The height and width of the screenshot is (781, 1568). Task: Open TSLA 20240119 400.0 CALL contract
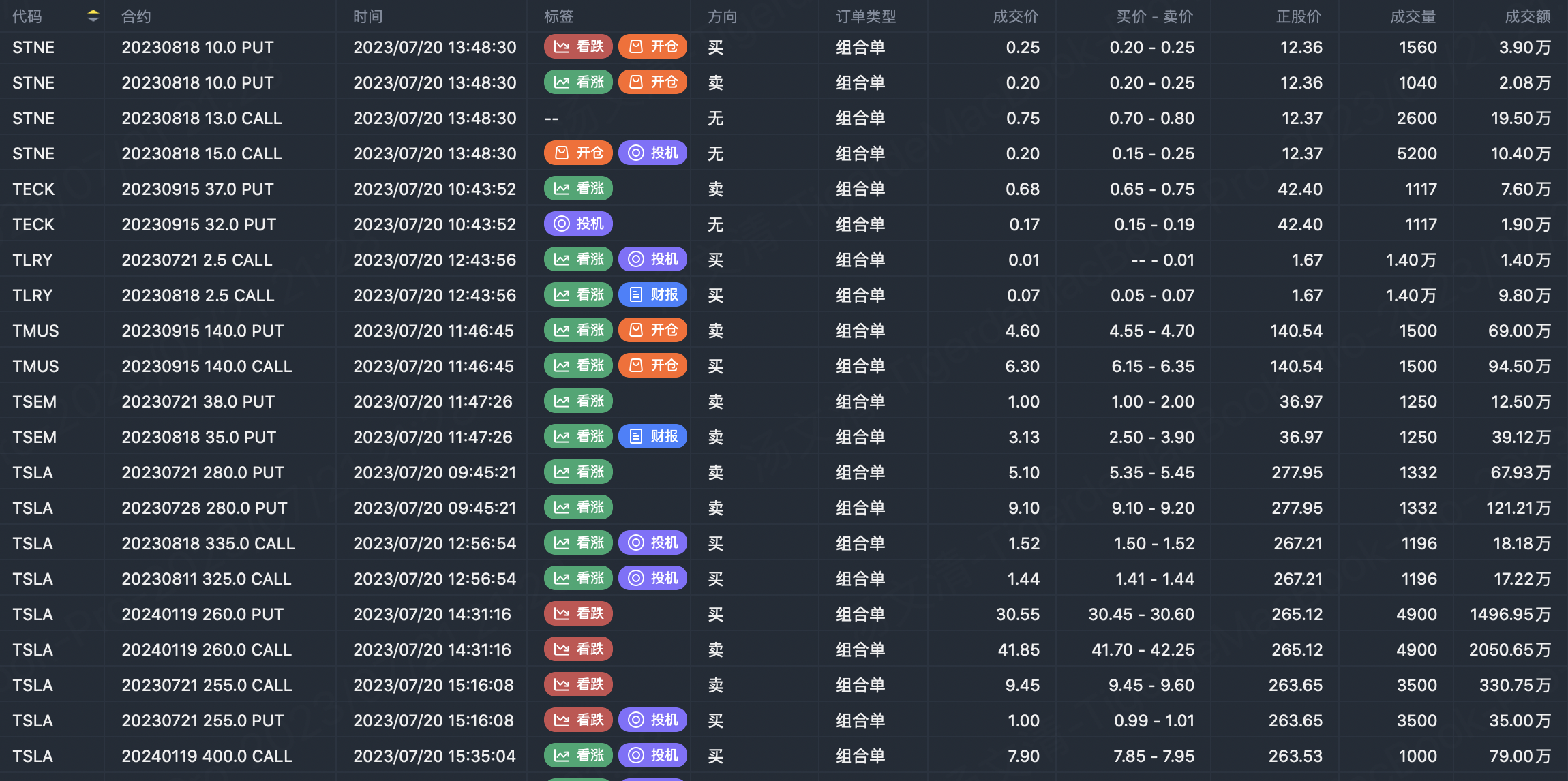207,756
